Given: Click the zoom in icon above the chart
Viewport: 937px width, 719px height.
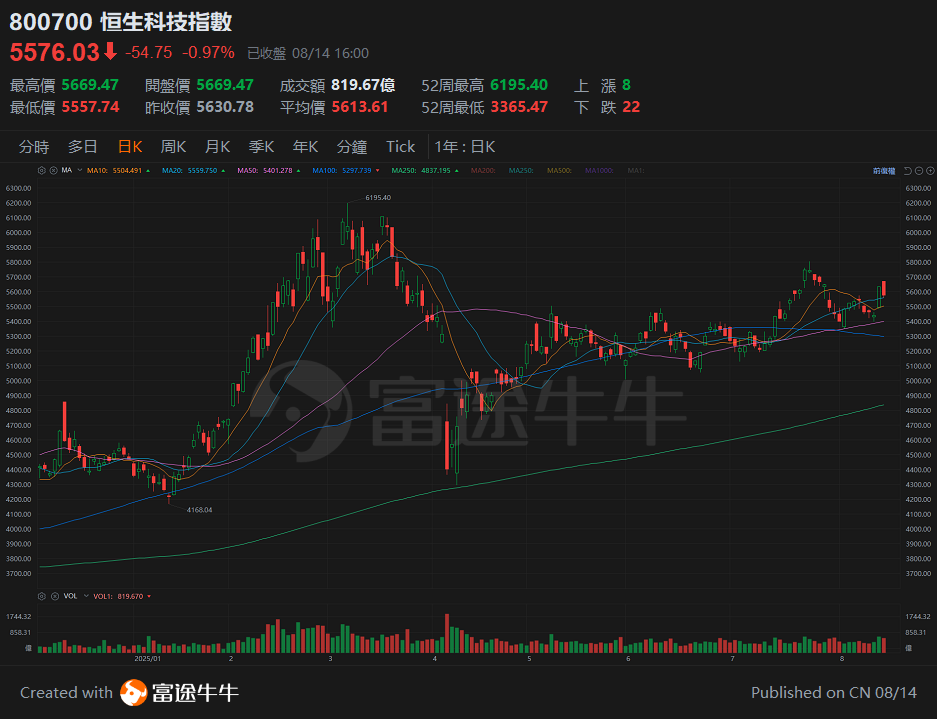Looking at the screenshot, I should pos(930,171).
